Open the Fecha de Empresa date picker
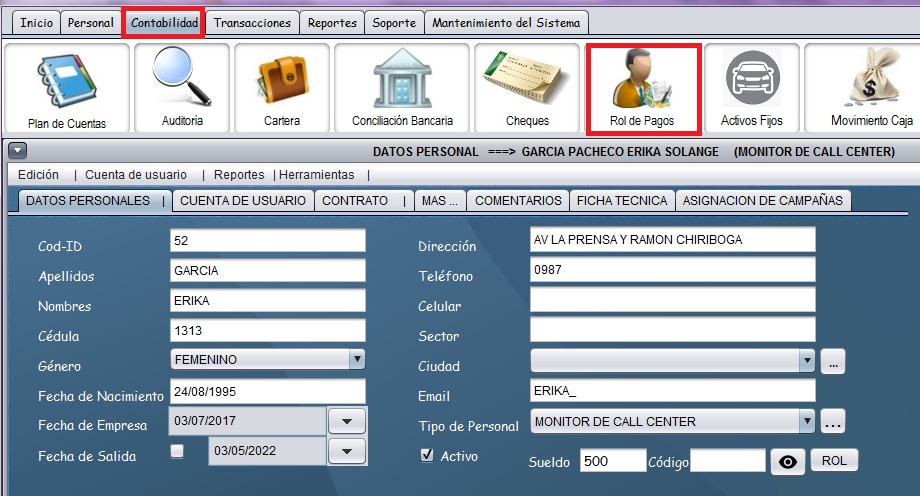920x496 pixels. 347,421
